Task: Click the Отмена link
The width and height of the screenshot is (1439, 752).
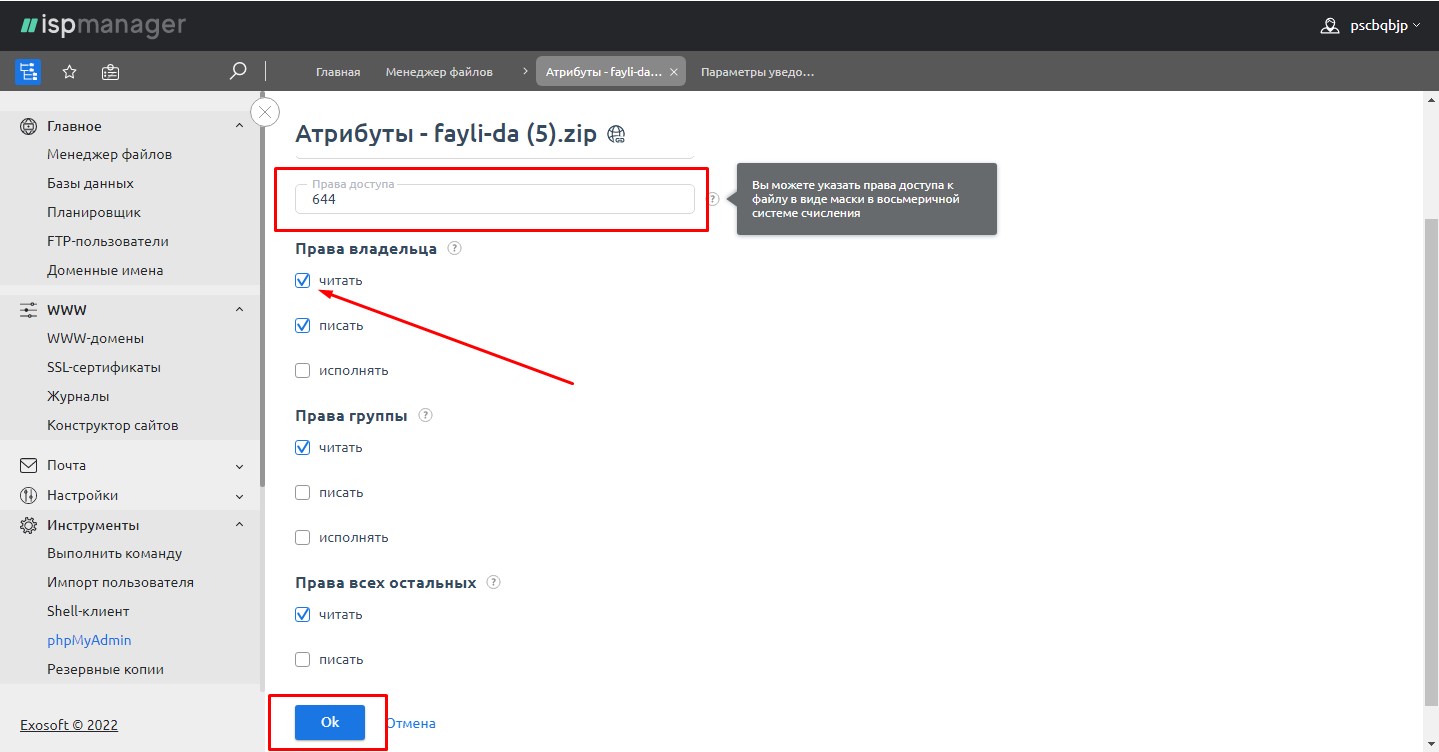Action: pyautogui.click(x=411, y=723)
